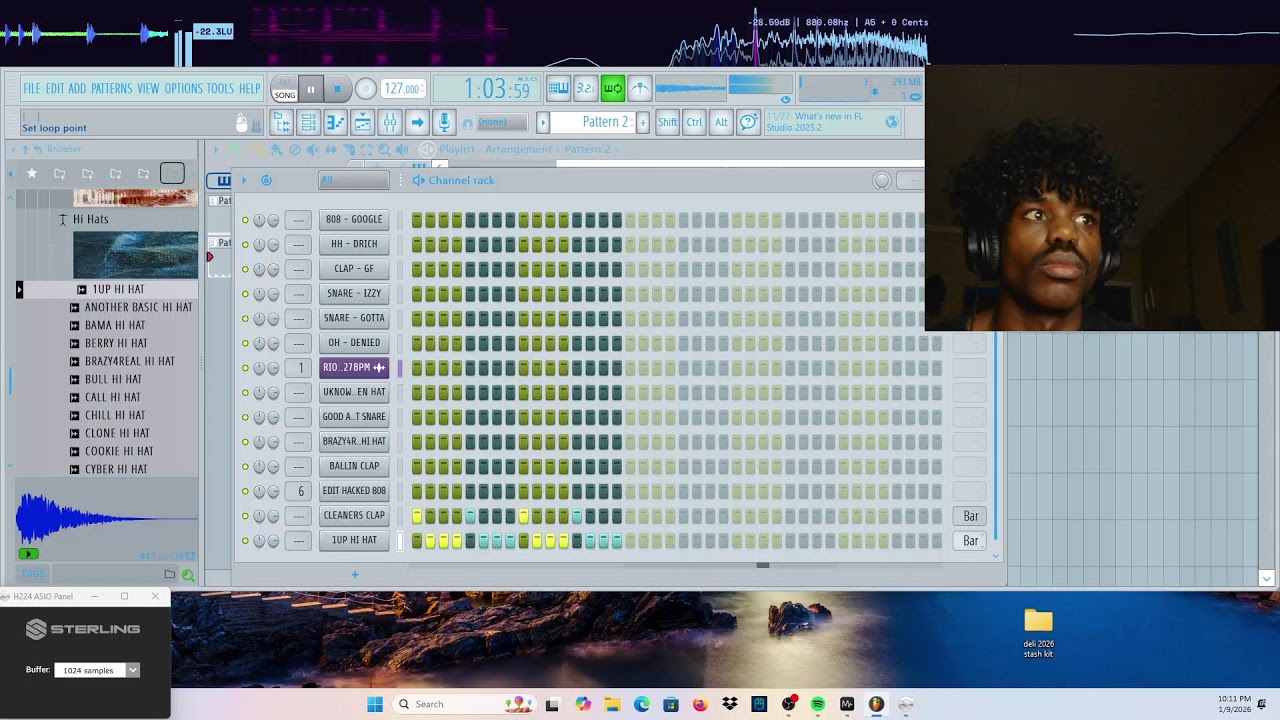
Task: Open Bar dropdown on 1UP HI HAT row
Action: click(x=970, y=541)
